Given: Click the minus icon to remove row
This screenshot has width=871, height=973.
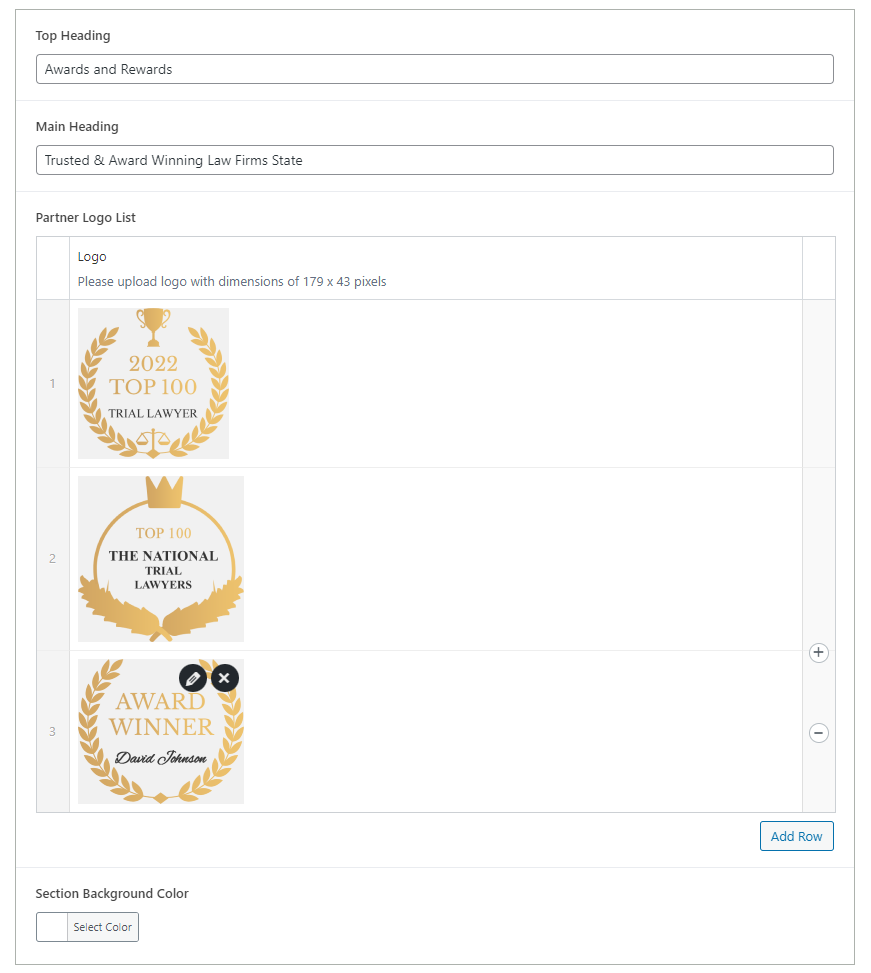Looking at the screenshot, I should 818,733.
